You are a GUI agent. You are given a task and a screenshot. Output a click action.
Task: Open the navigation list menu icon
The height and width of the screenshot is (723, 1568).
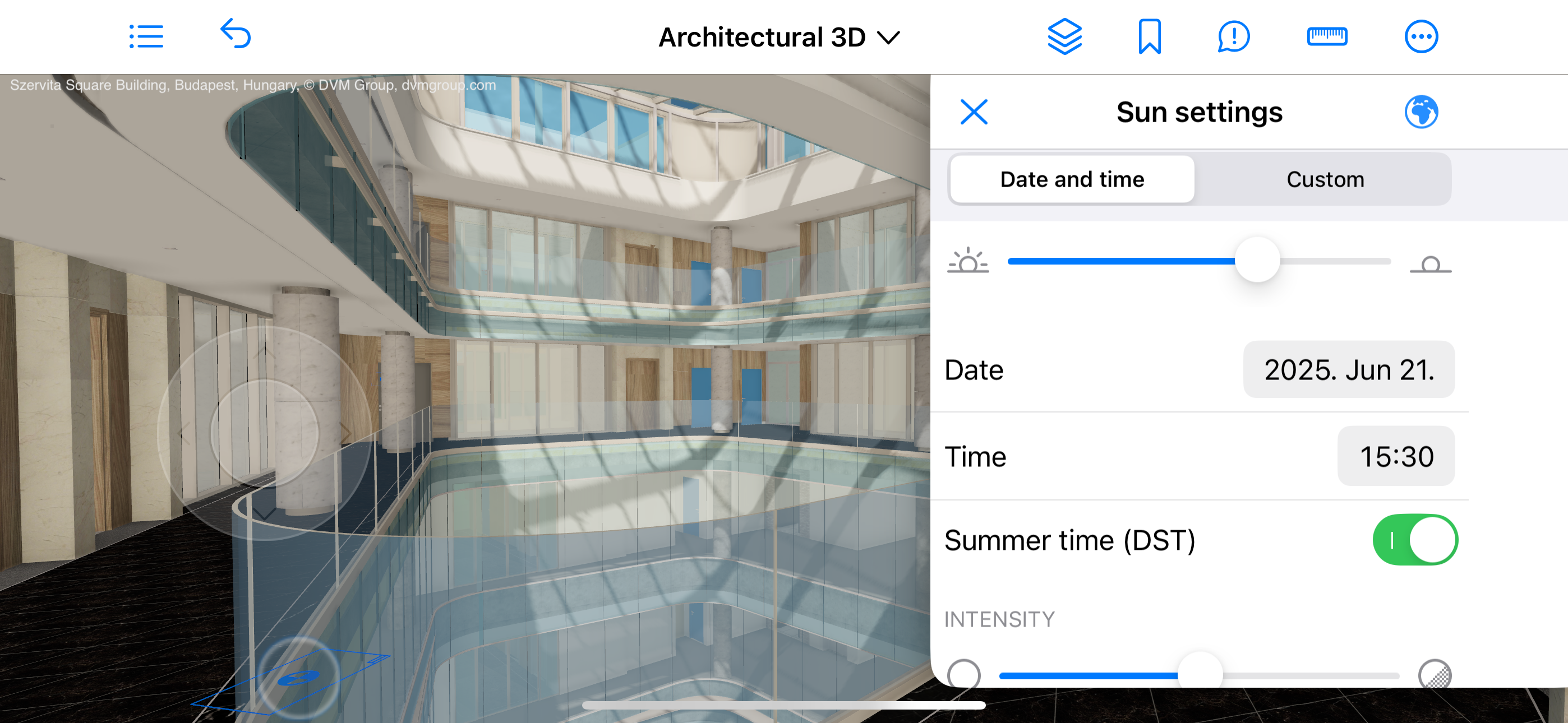pos(146,36)
